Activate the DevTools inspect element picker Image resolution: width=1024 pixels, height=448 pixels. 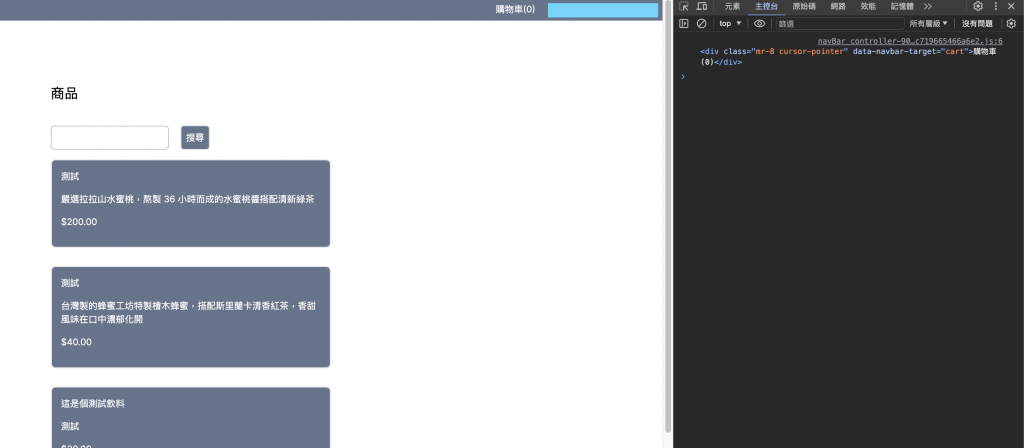tap(684, 7)
